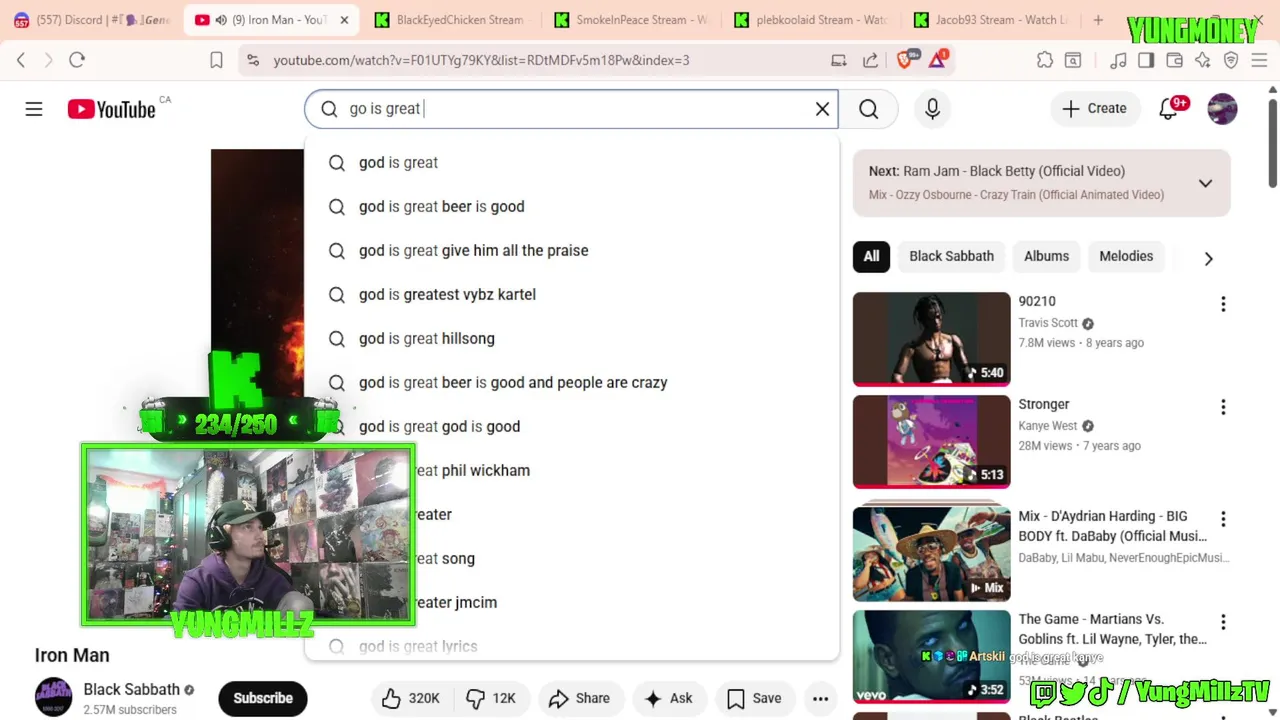Open a new browser tab
This screenshot has width=1280, height=720.
(x=1098, y=20)
